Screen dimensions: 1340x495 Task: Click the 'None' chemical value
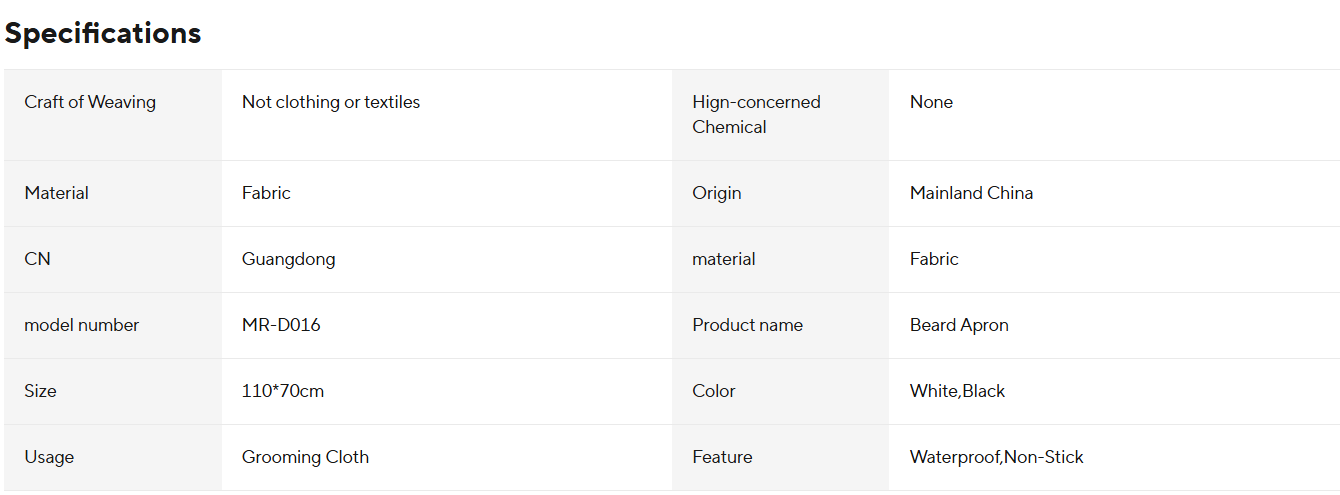pos(931,102)
